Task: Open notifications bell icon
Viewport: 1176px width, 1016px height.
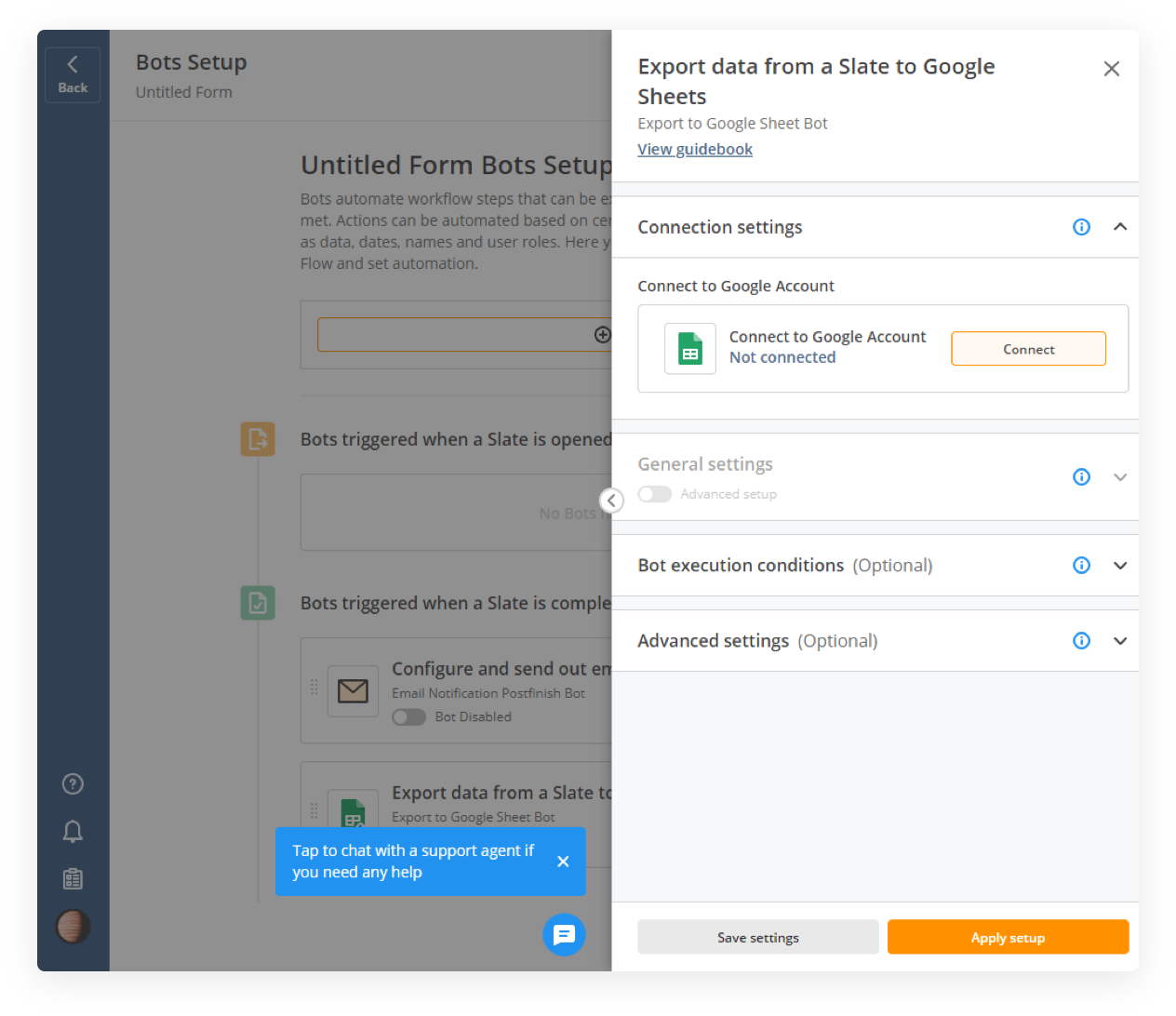Action: pyautogui.click(x=73, y=832)
